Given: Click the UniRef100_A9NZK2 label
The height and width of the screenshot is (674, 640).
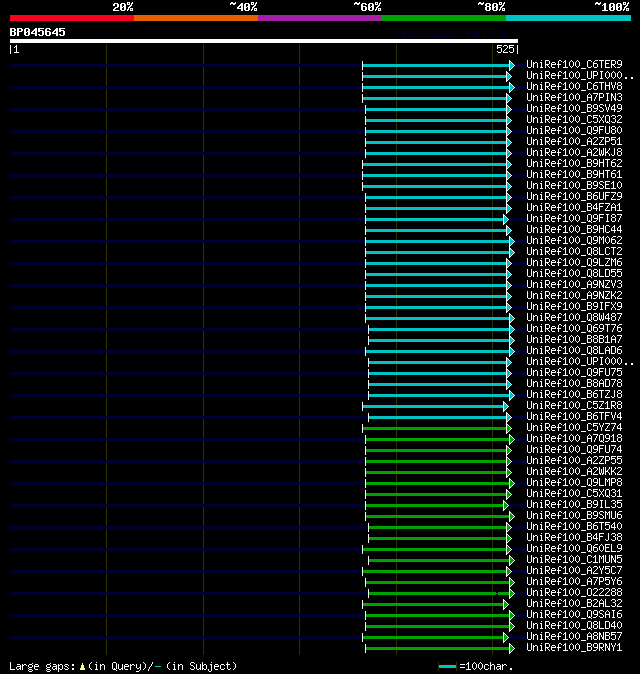Looking at the screenshot, I should 574,295.
